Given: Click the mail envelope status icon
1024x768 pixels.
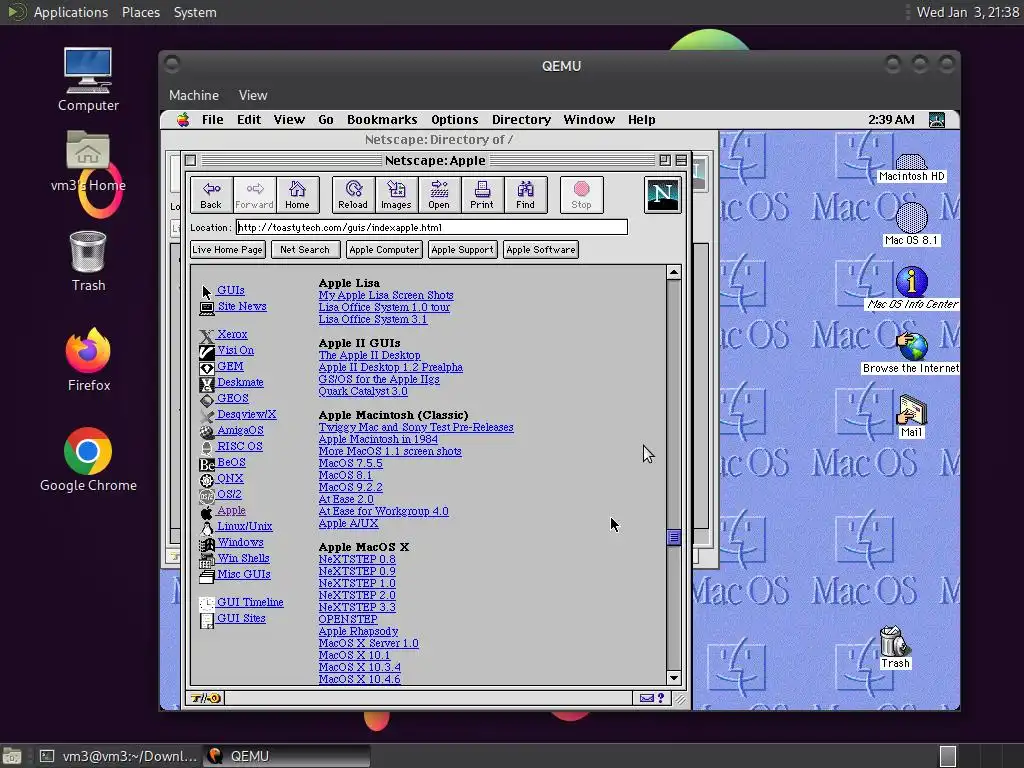Looking at the screenshot, I should (647, 698).
